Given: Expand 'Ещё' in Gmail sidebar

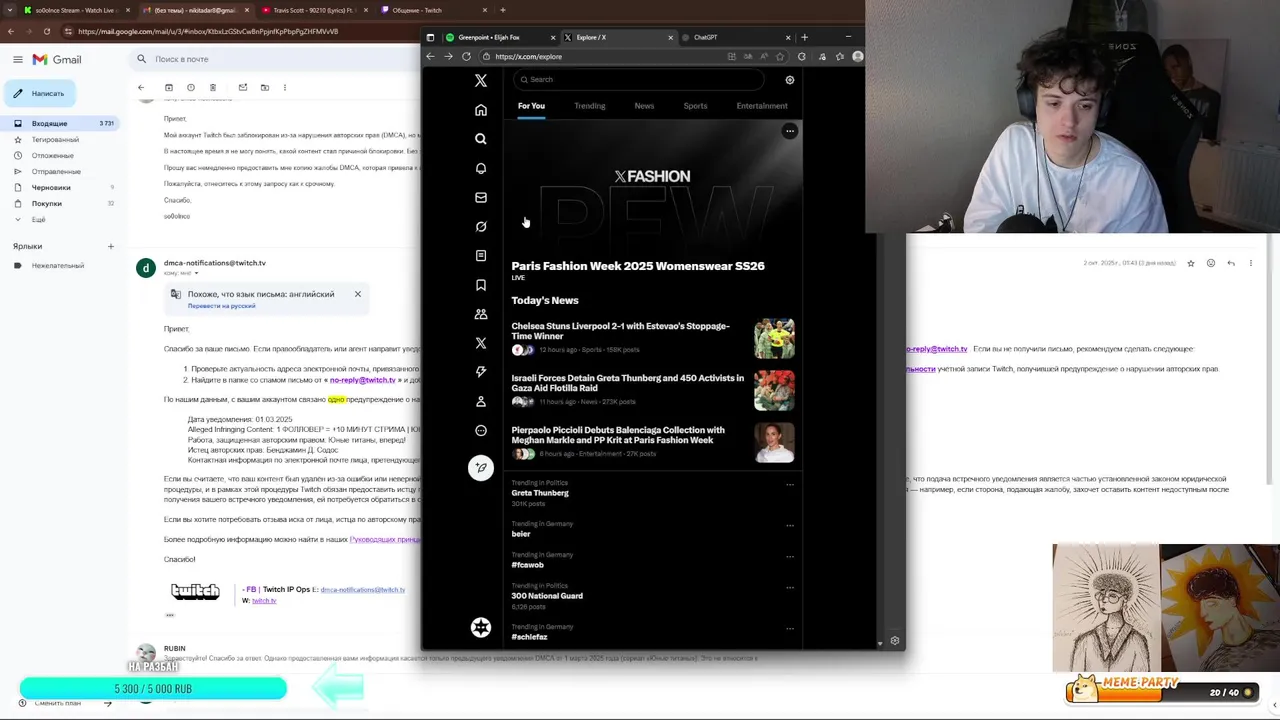Looking at the screenshot, I should [x=38, y=219].
